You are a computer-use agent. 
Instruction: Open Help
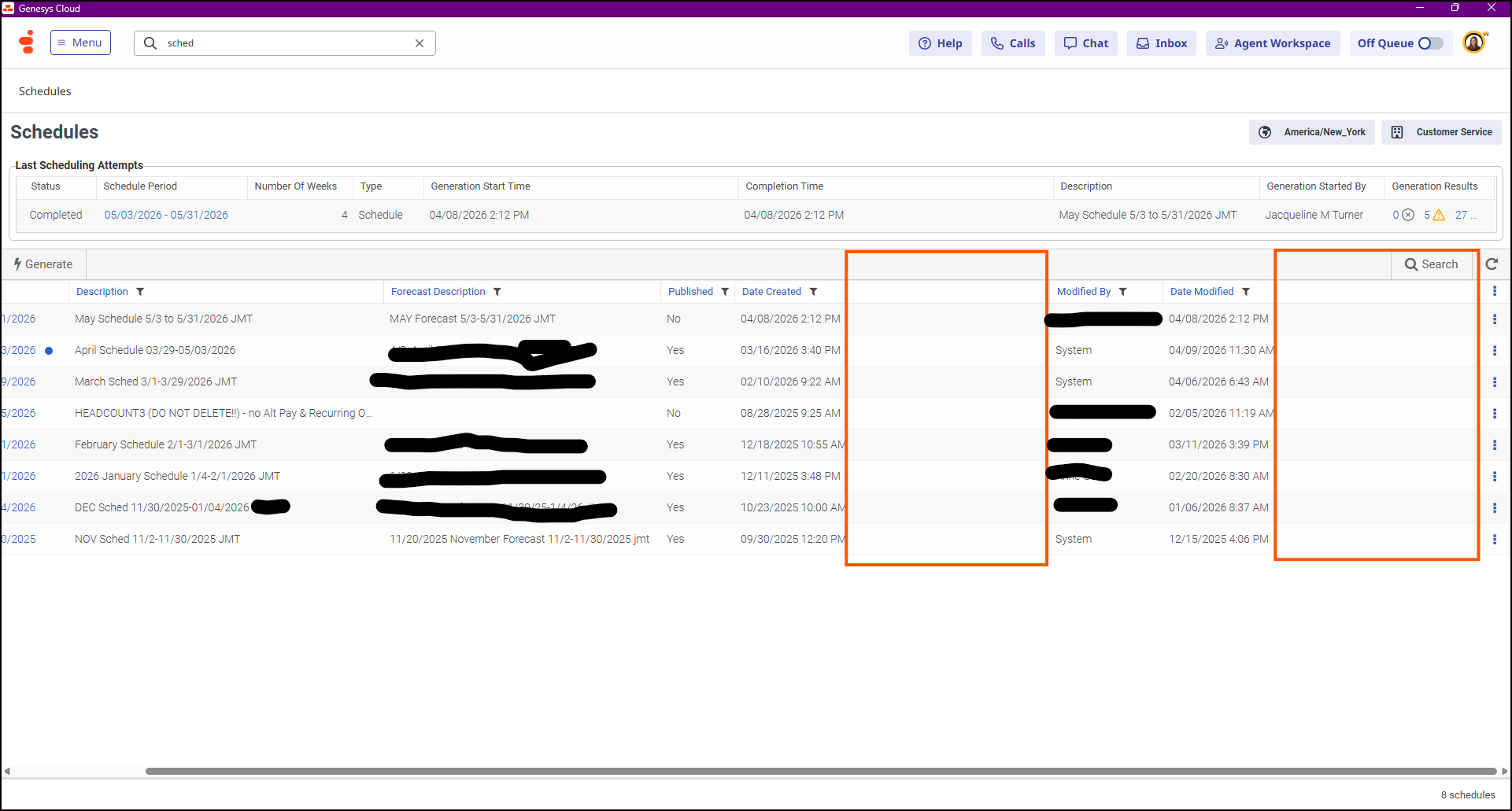coord(941,43)
